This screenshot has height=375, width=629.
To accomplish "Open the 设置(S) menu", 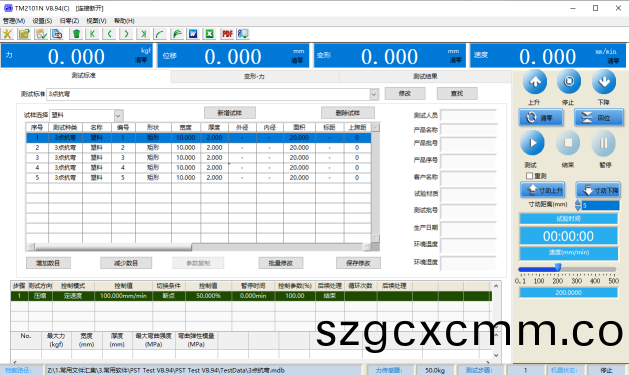I will 42,21.
